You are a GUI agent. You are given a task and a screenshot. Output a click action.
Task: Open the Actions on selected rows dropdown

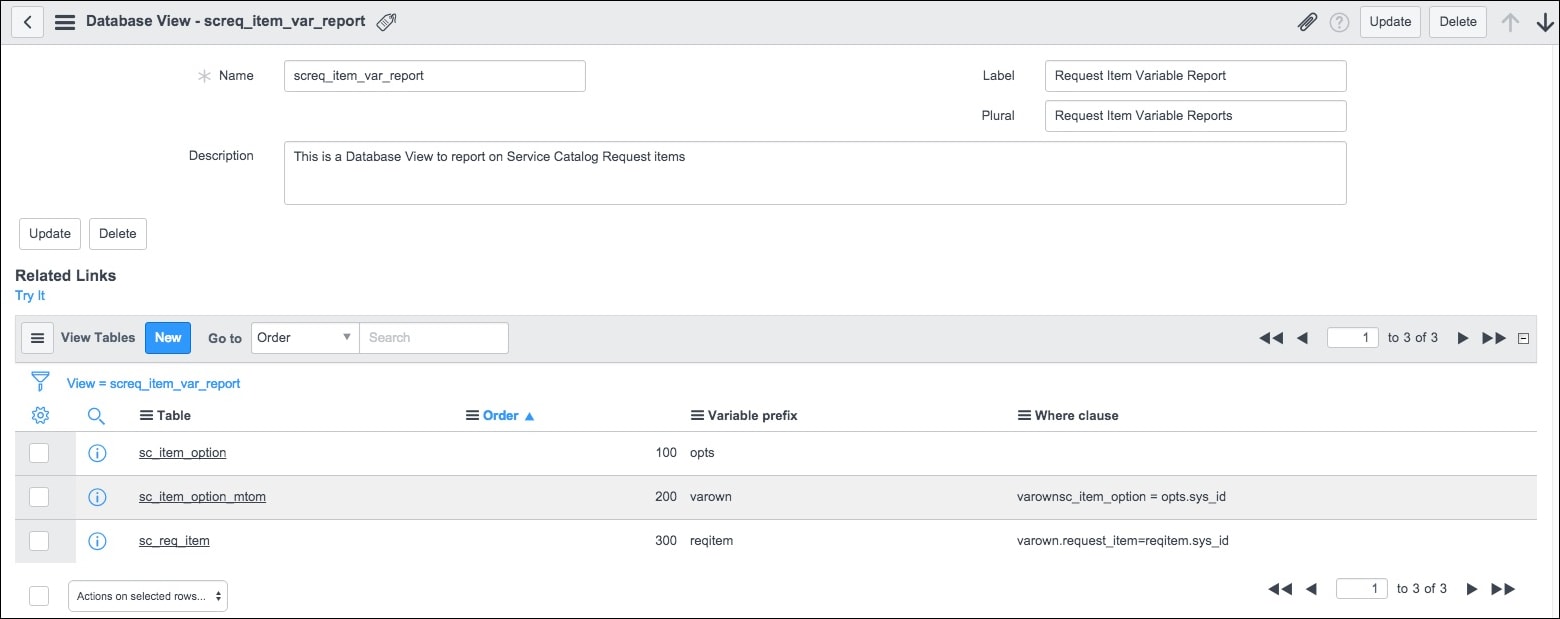147,594
